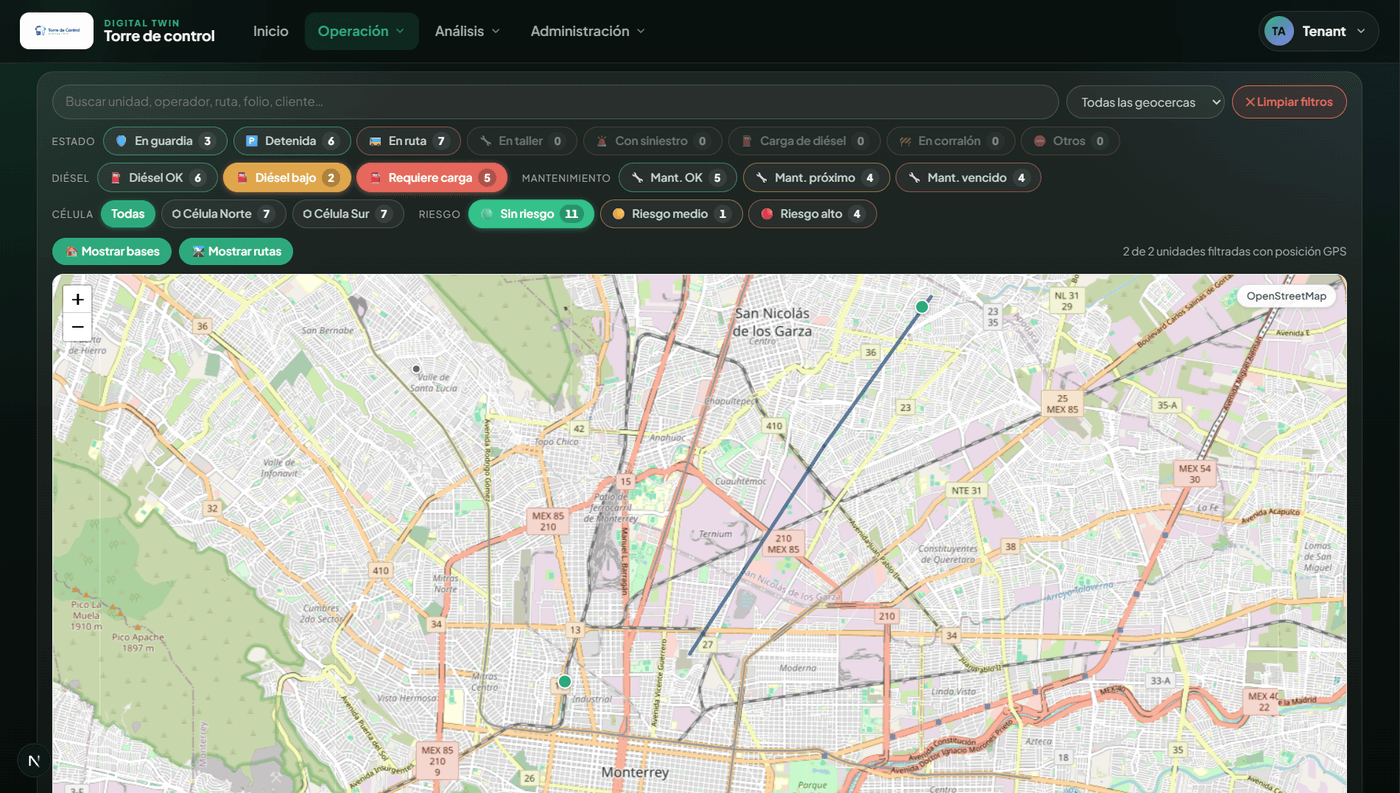Zoom out on the map

77,327
